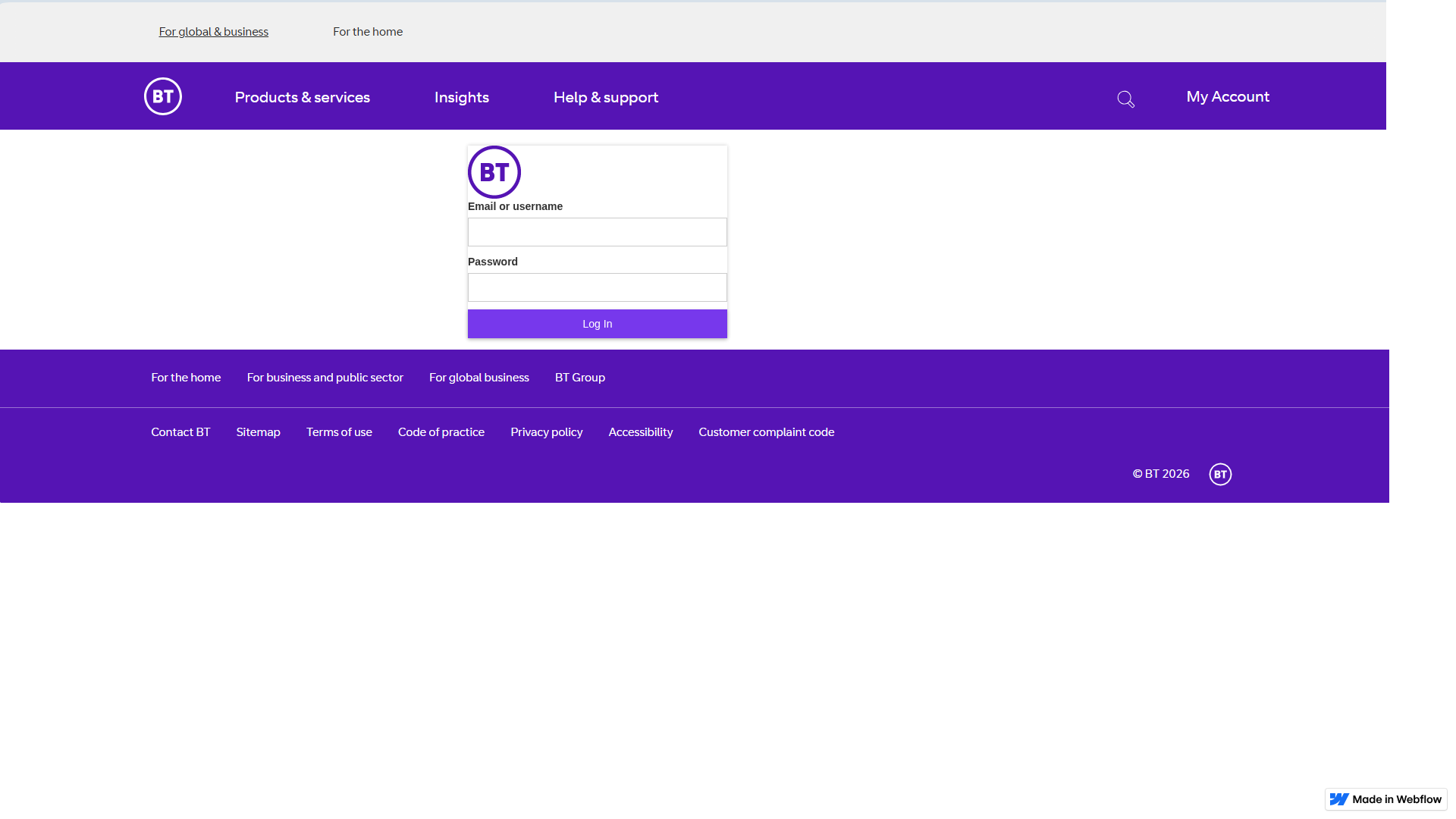The image size is (1456, 819).
Task: Open Products & services menu
Action: 303,97
